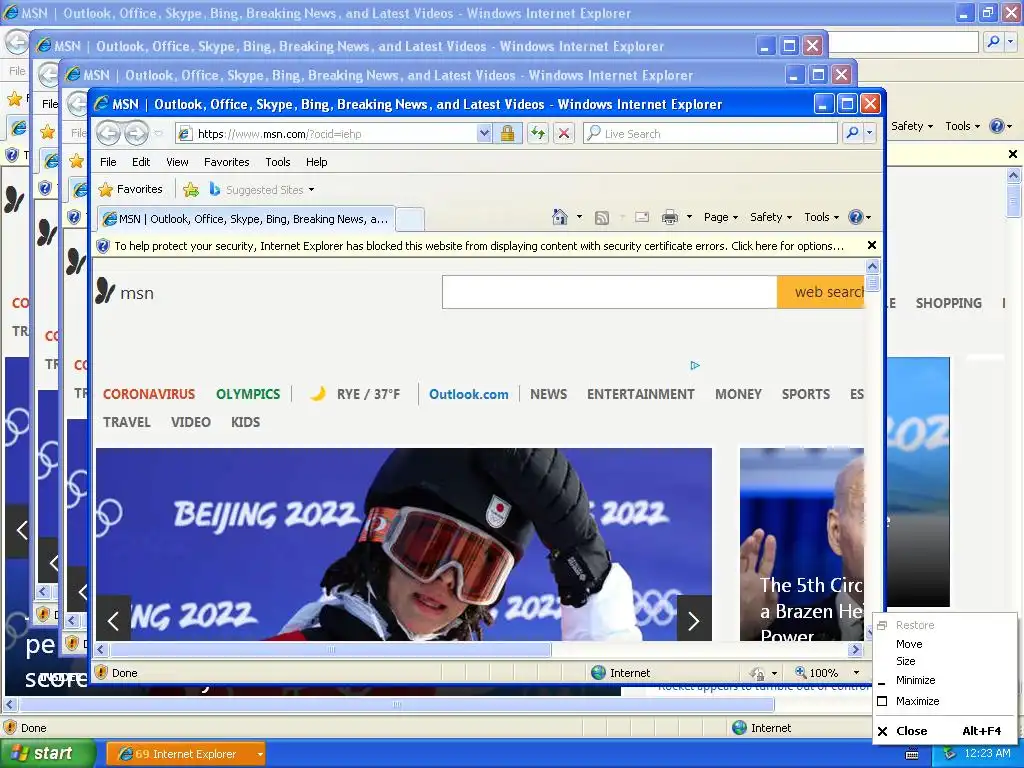Click the weather moon icon

click(x=317, y=394)
